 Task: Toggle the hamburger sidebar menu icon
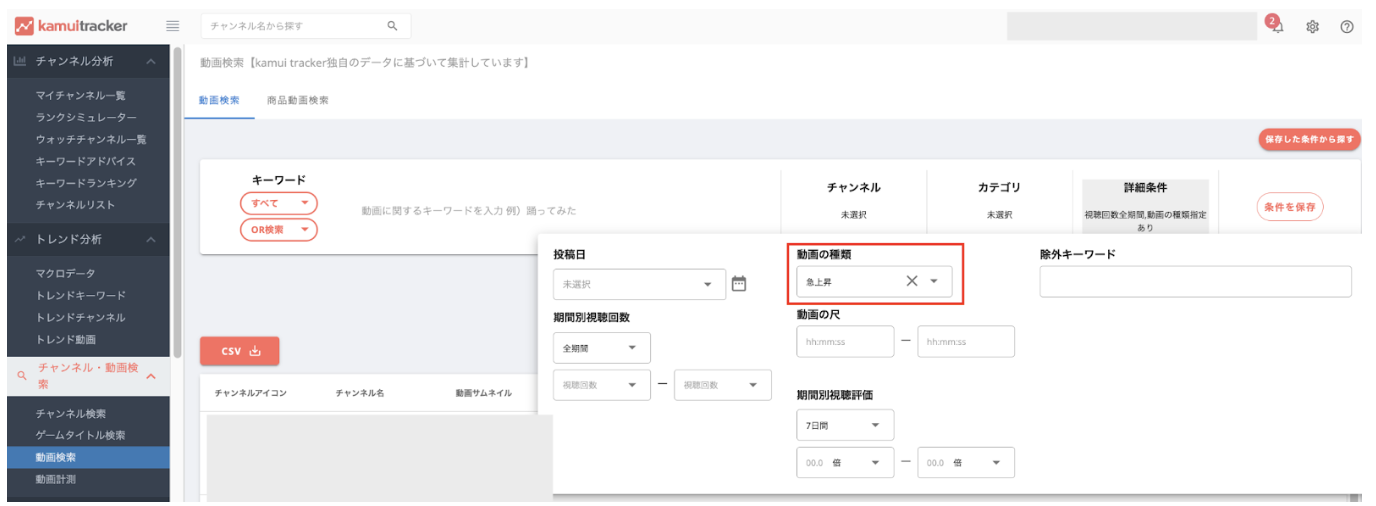point(172,26)
